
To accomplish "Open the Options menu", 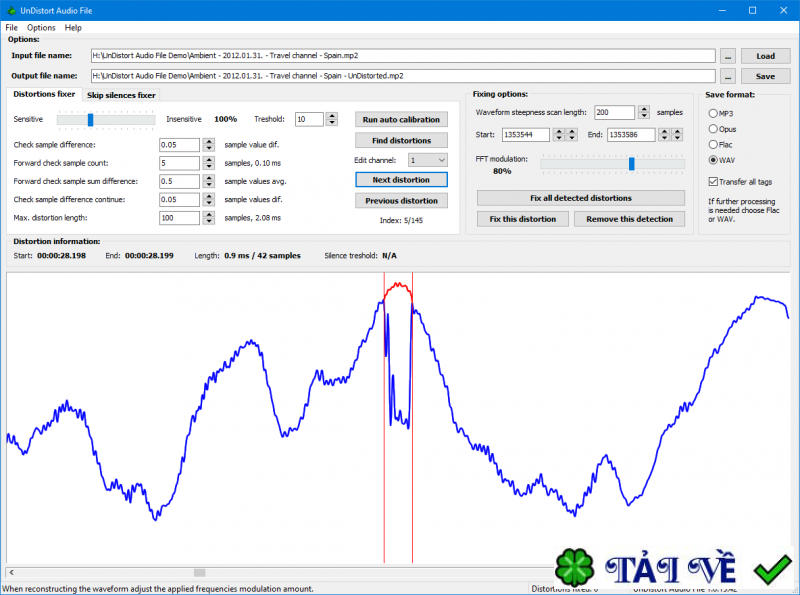I will (x=41, y=27).
